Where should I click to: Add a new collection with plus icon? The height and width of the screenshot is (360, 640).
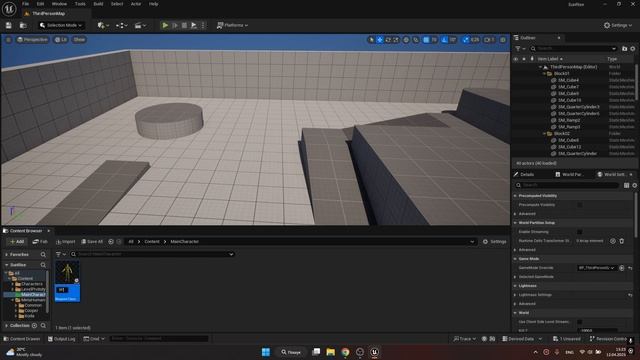click(35, 325)
